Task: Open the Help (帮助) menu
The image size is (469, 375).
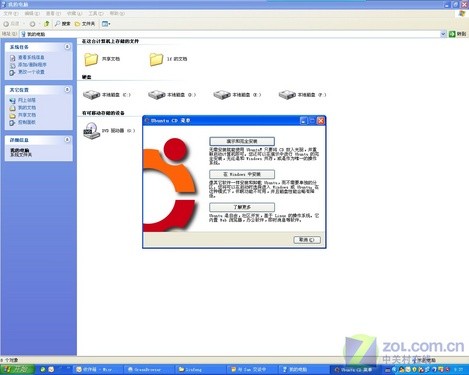Action: (x=117, y=13)
